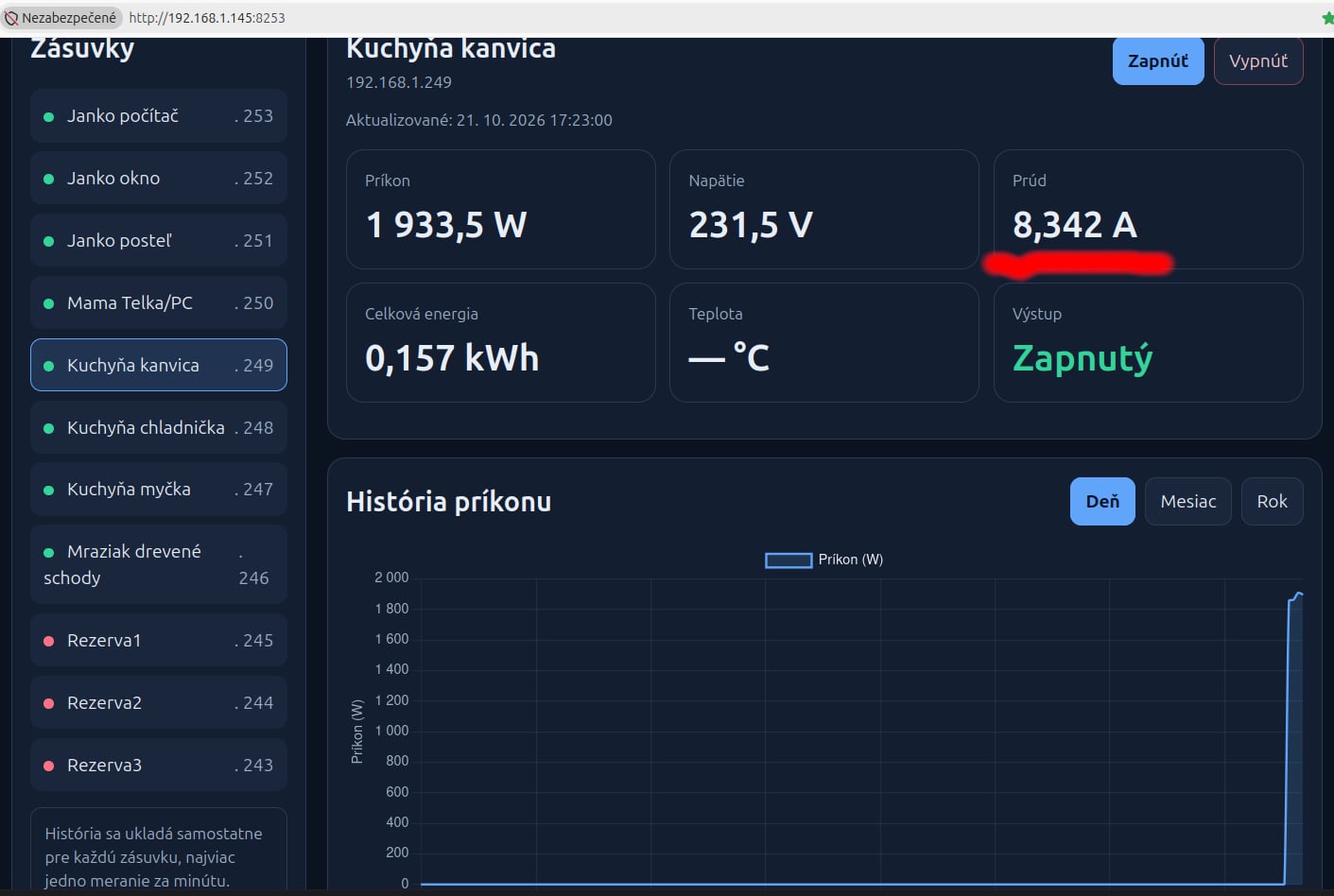
Task: Click the Teplota card label
Action: [x=716, y=314]
